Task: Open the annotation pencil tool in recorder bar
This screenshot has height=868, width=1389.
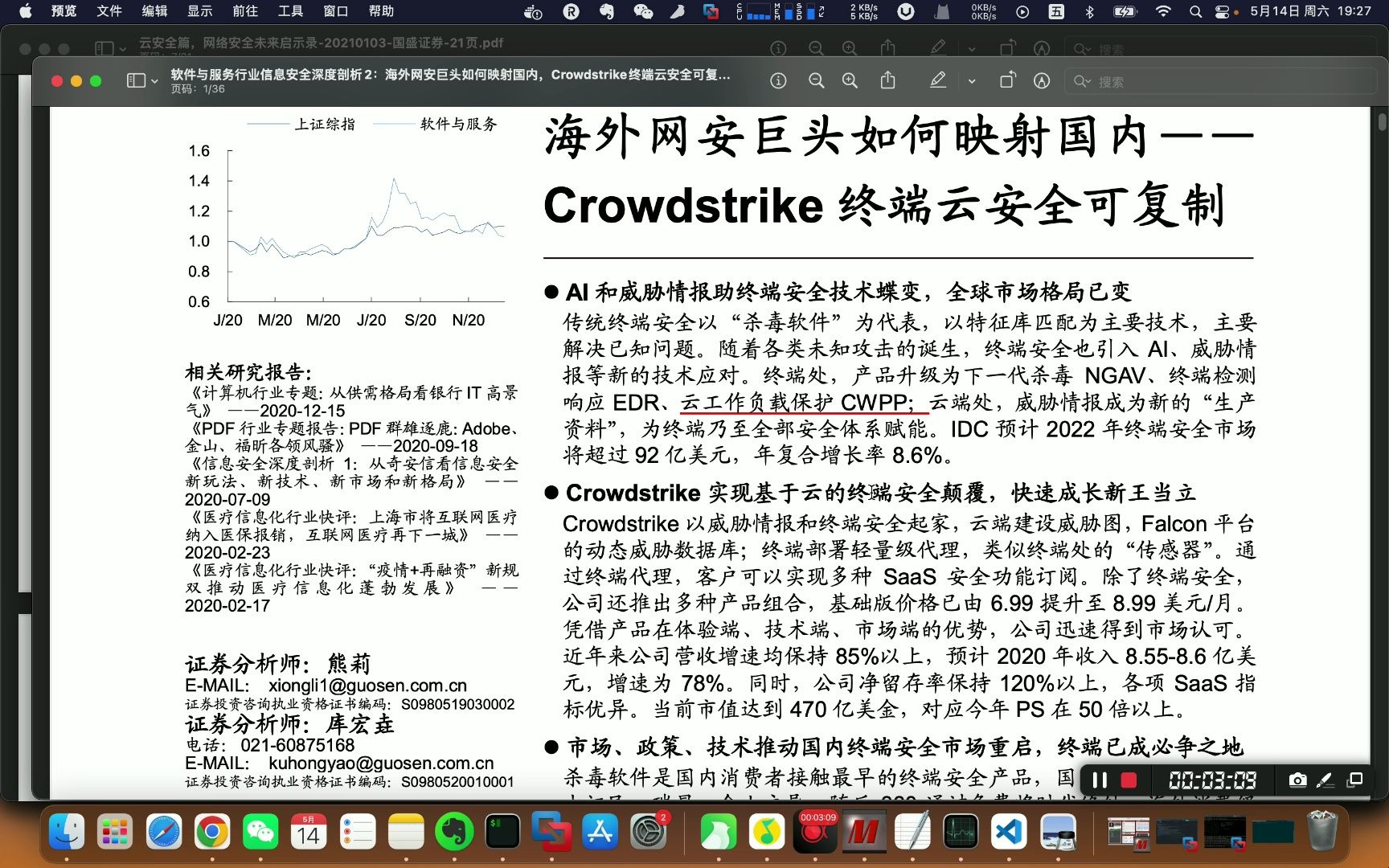Action: 1325,780
